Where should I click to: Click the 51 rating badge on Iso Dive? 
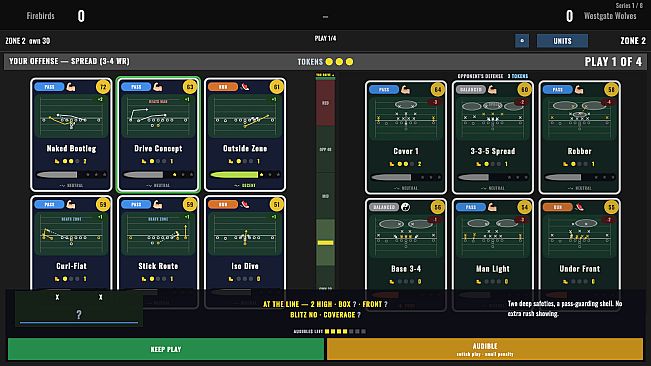click(277, 205)
